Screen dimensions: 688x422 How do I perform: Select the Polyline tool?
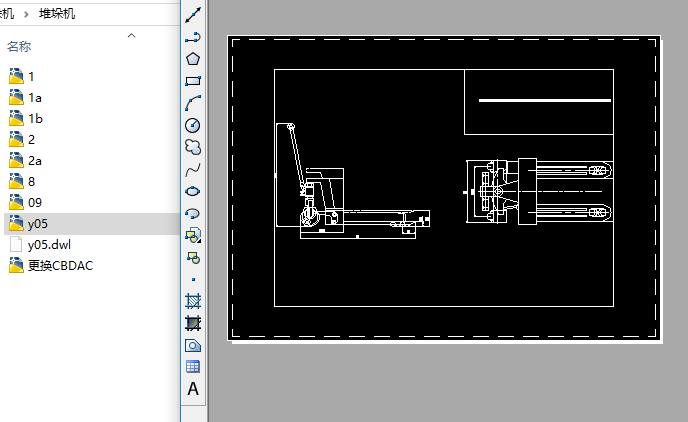193,37
